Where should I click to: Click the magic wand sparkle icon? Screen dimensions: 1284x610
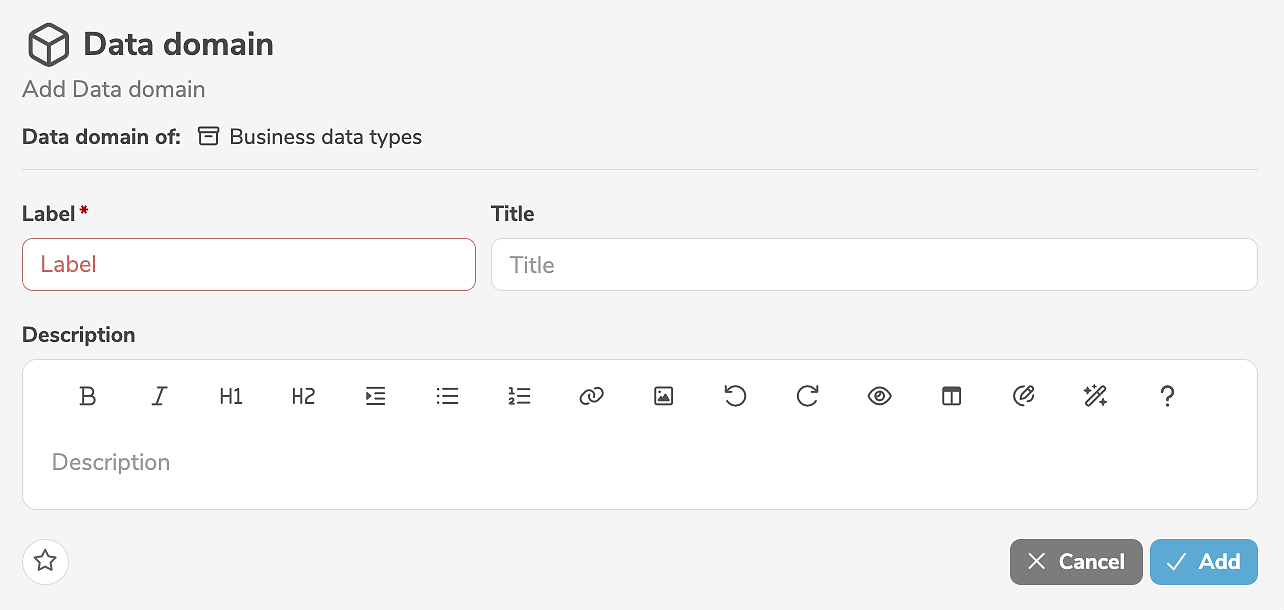pos(1095,397)
